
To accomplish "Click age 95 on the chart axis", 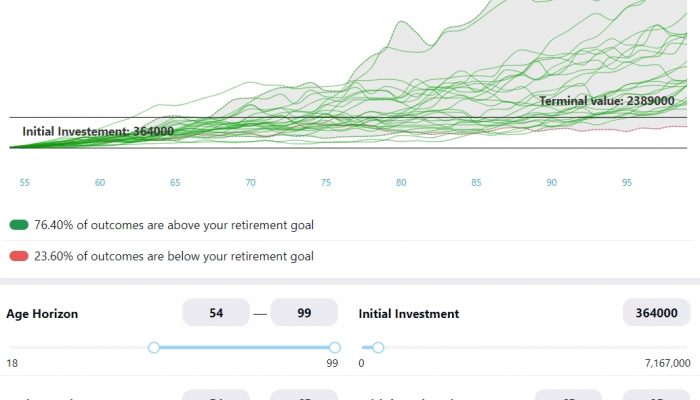I will coord(627,183).
